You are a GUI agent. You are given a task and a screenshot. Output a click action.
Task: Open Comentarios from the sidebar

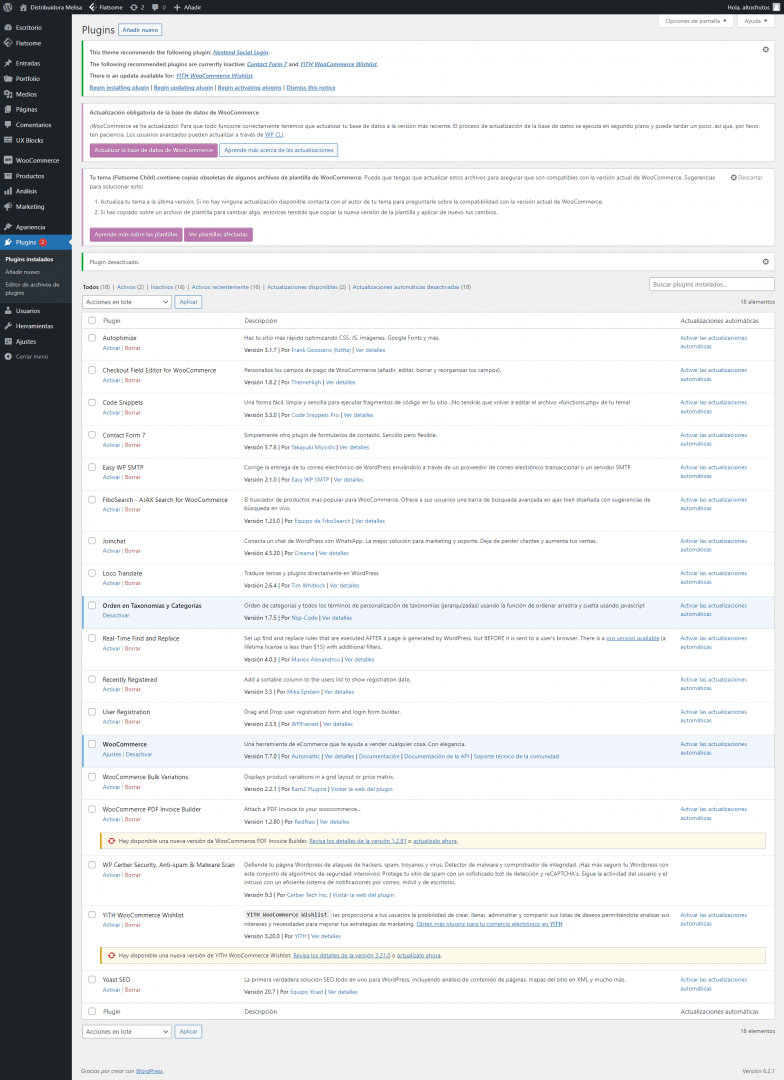pyautogui.click(x=33, y=125)
